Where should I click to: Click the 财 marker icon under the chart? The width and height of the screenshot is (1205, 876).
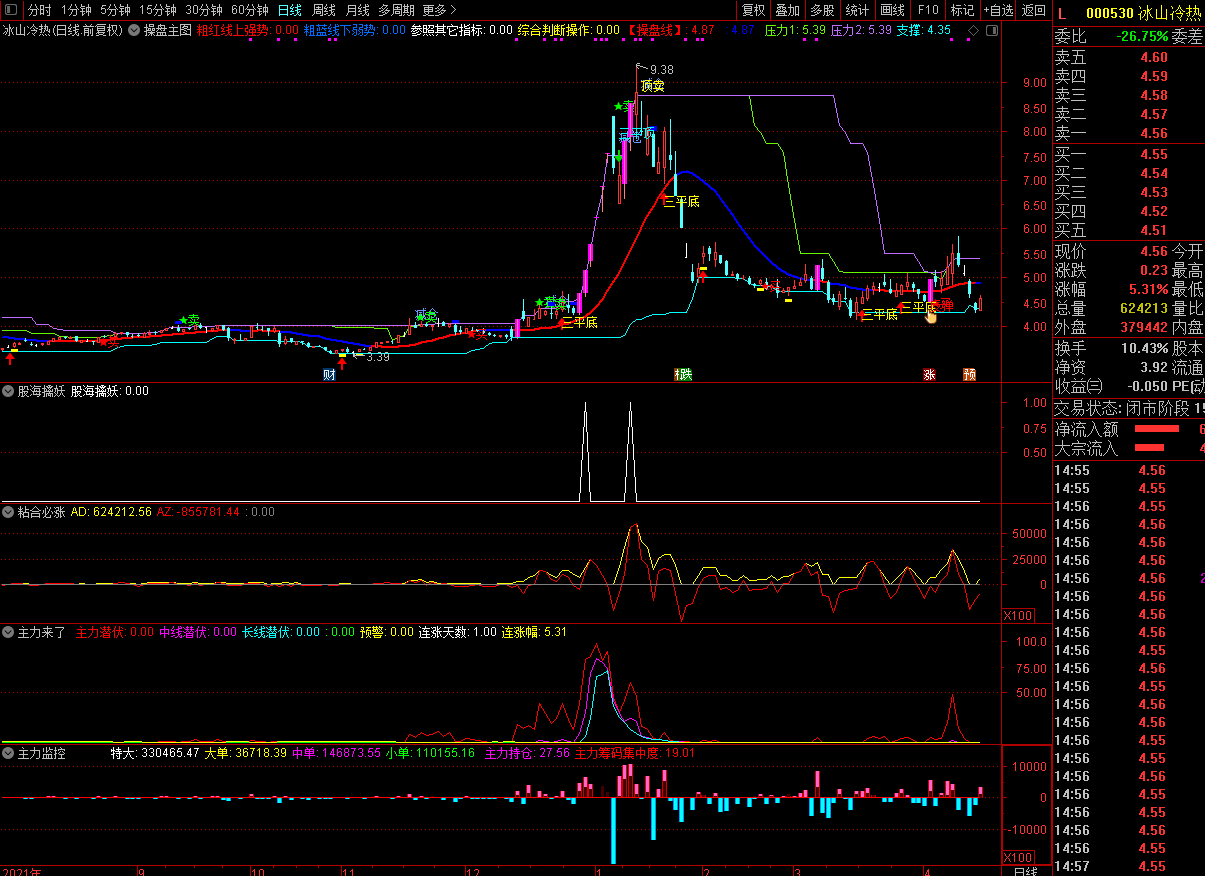click(x=329, y=375)
